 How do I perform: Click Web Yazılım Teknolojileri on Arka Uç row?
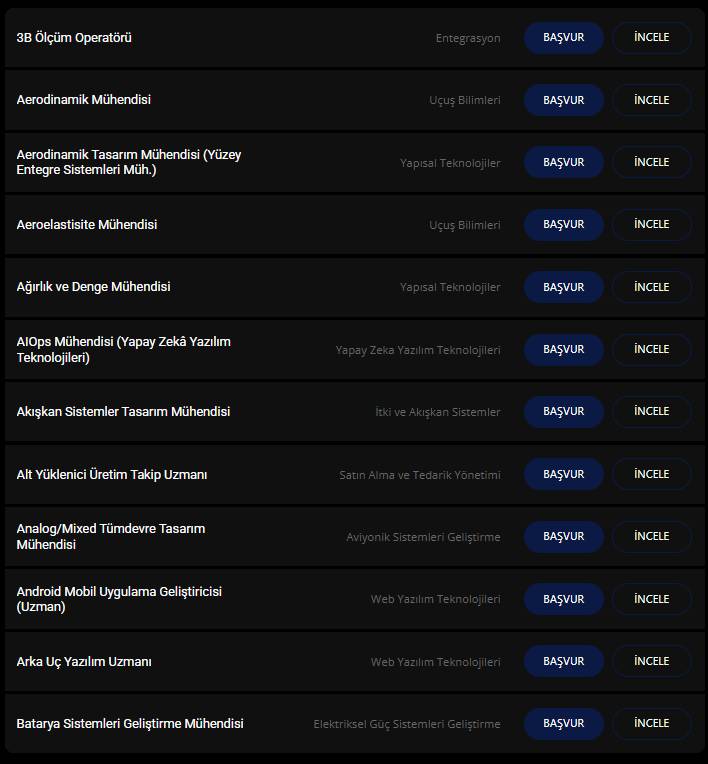436,662
